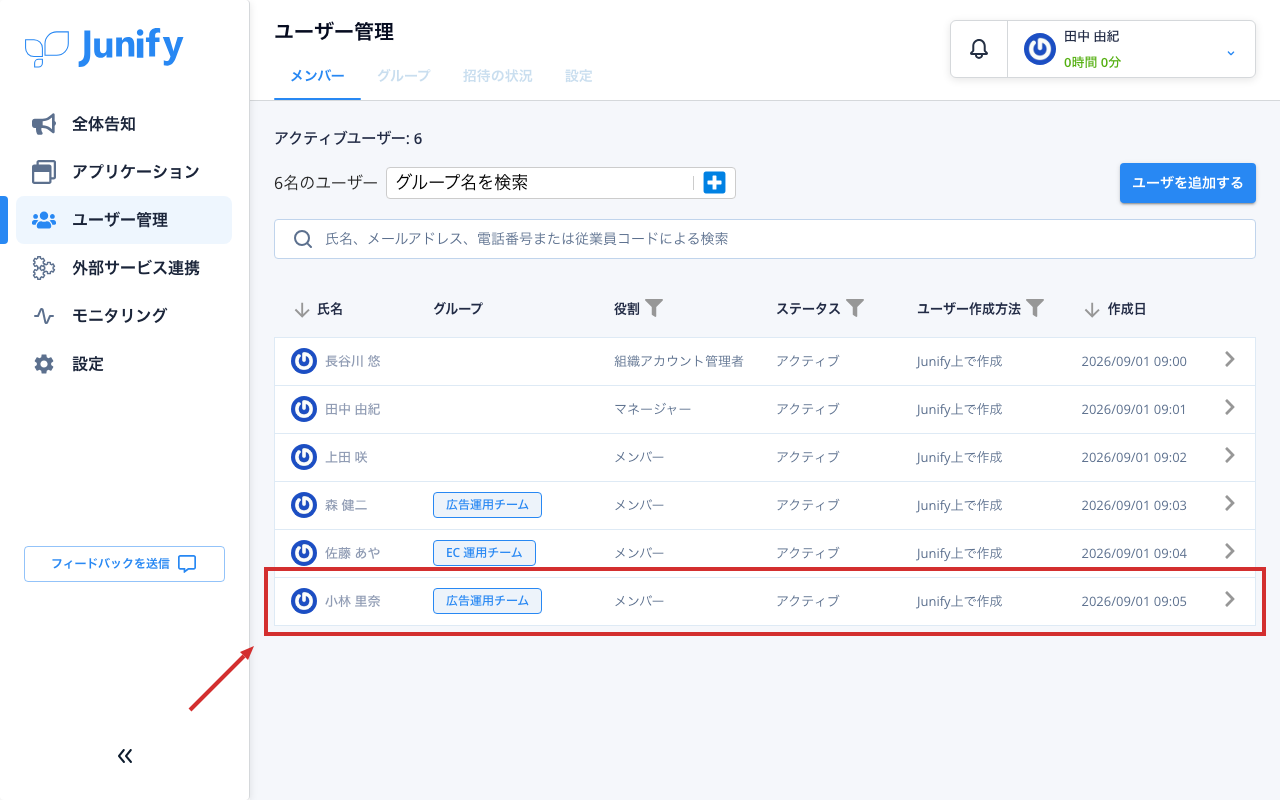Click the EC 運用チーム group tag
This screenshot has width=1280, height=800.
click(x=484, y=553)
